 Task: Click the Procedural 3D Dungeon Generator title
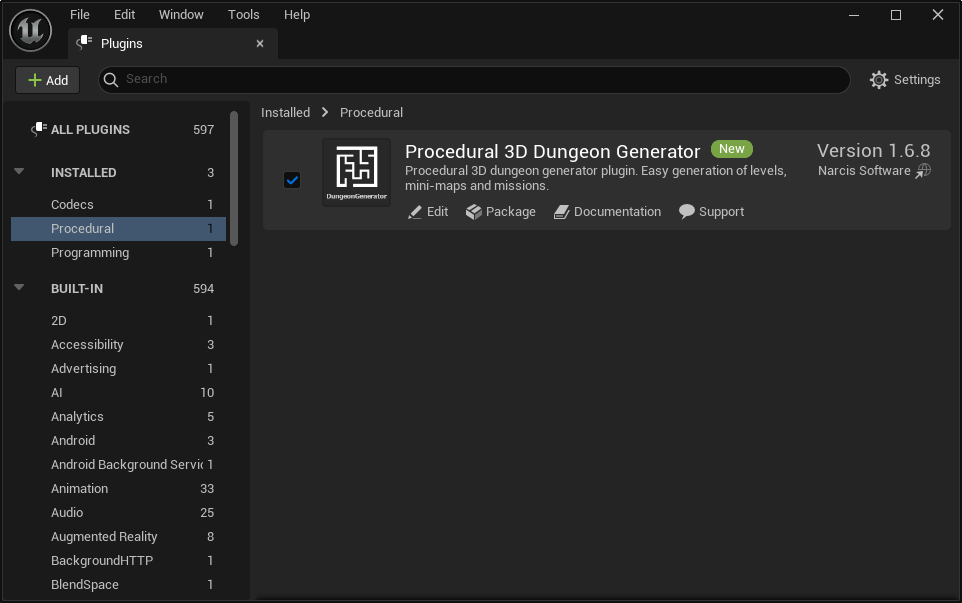(552, 151)
